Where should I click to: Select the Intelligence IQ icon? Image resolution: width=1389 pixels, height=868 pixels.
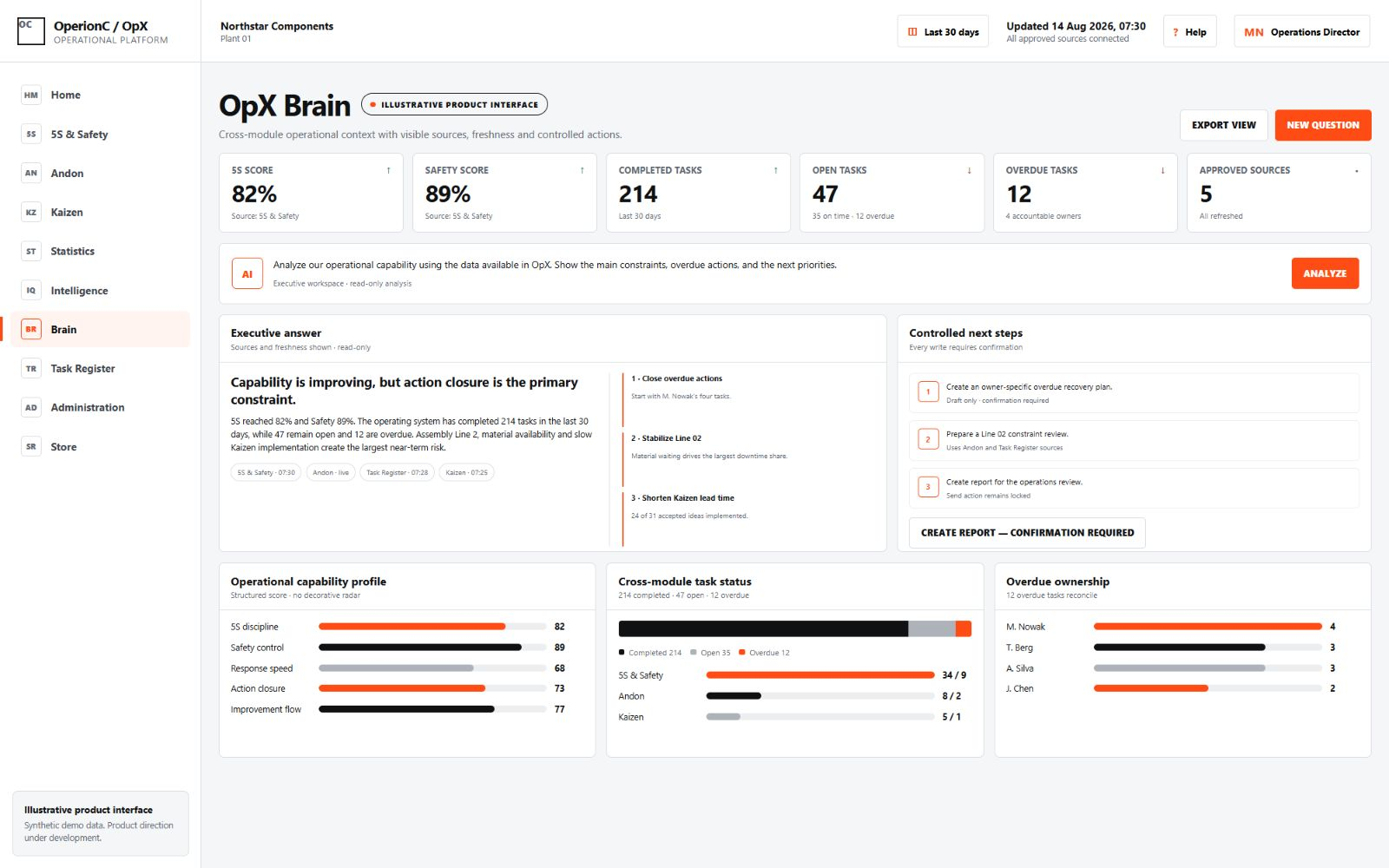(x=31, y=291)
